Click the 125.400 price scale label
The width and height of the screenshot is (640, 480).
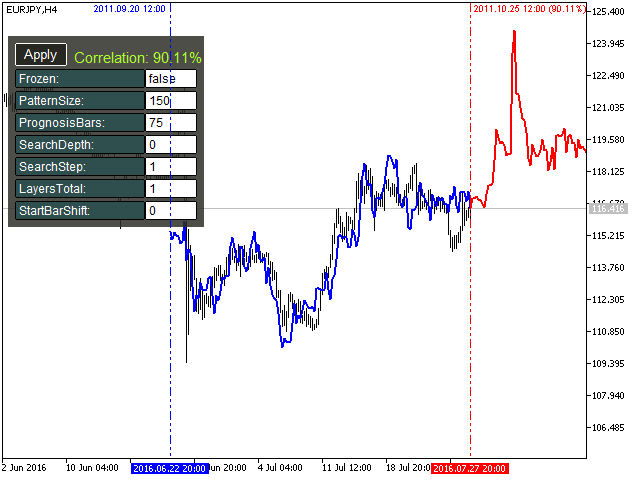pyautogui.click(x=608, y=11)
